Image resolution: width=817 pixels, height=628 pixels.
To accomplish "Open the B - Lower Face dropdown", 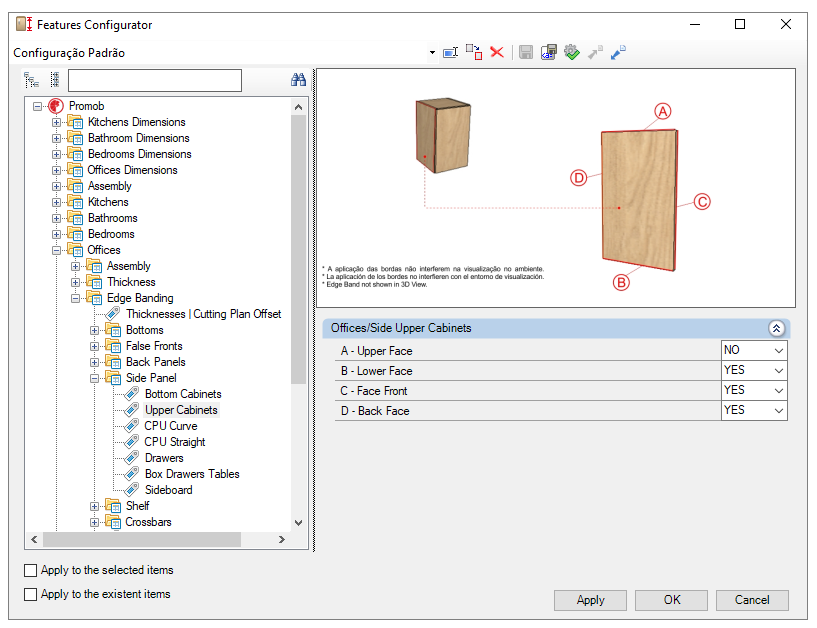I will (778, 371).
